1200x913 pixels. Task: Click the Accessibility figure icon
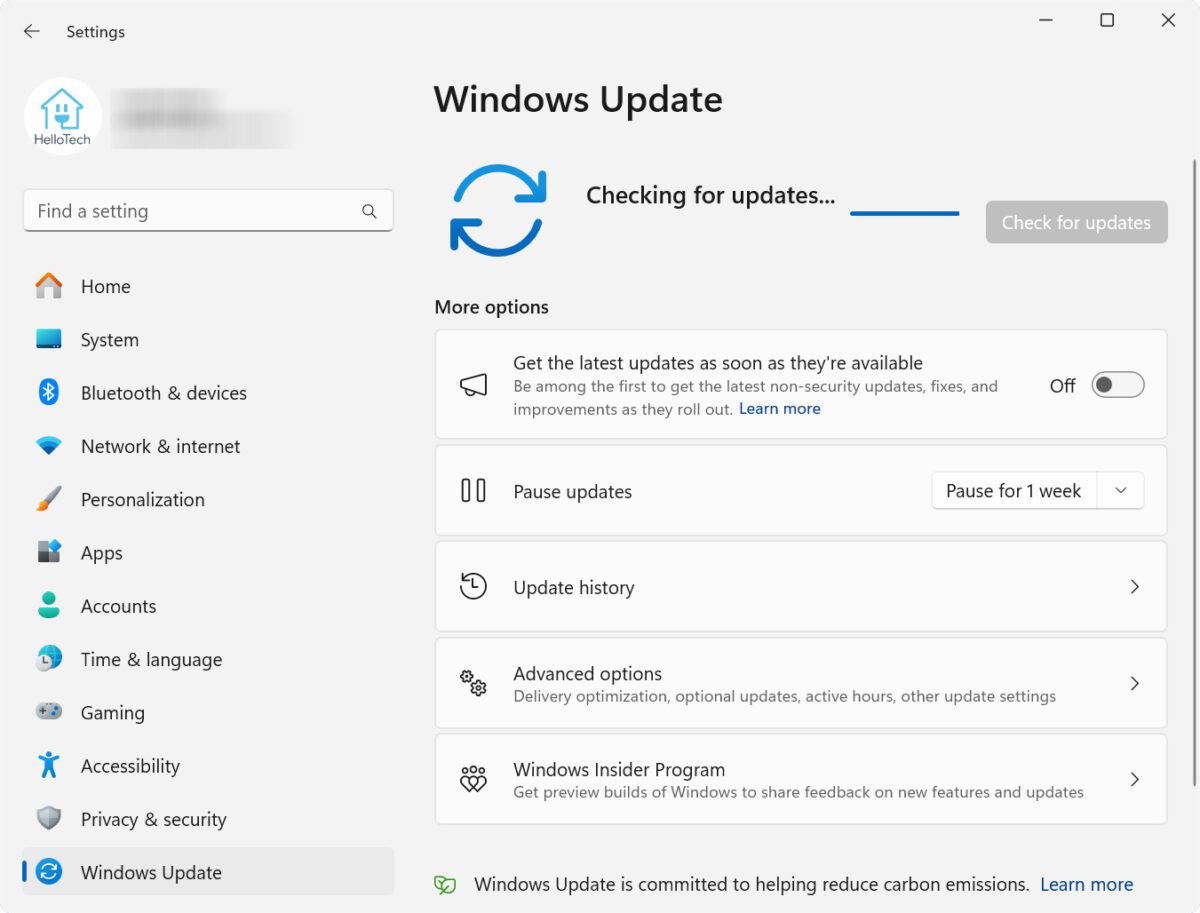click(48, 766)
